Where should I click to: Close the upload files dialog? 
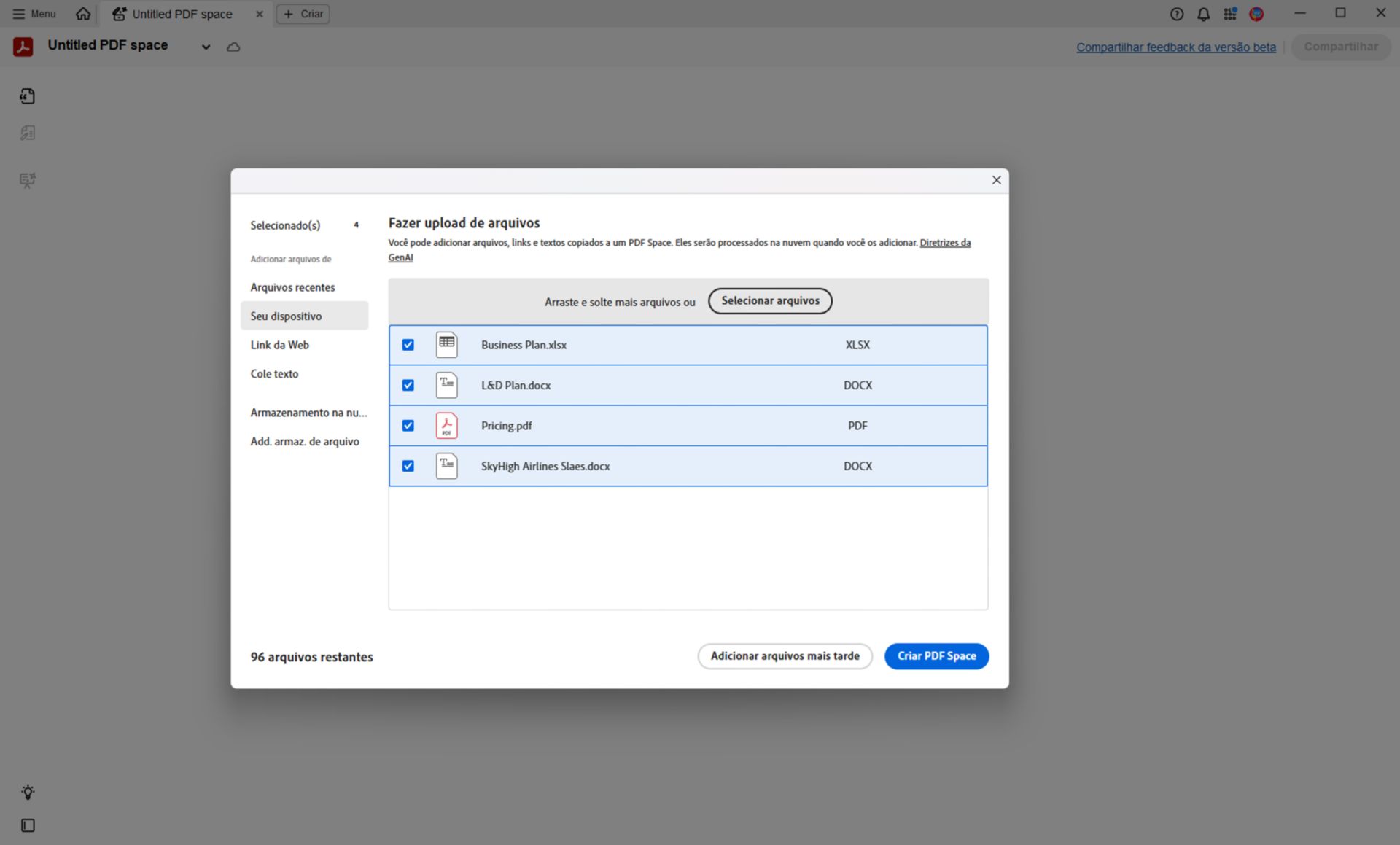(996, 180)
